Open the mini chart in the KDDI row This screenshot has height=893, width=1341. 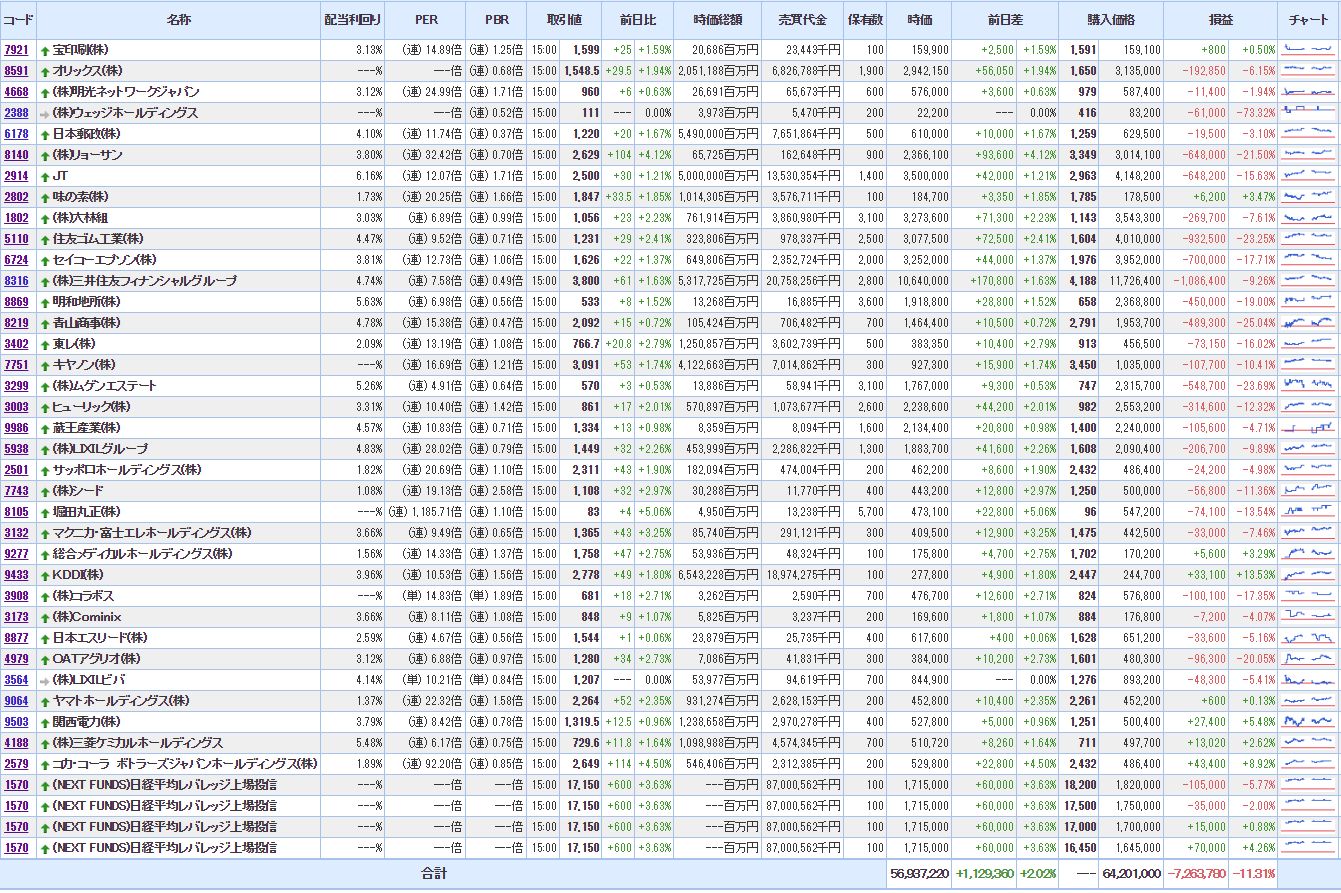[x=1308, y=575]
